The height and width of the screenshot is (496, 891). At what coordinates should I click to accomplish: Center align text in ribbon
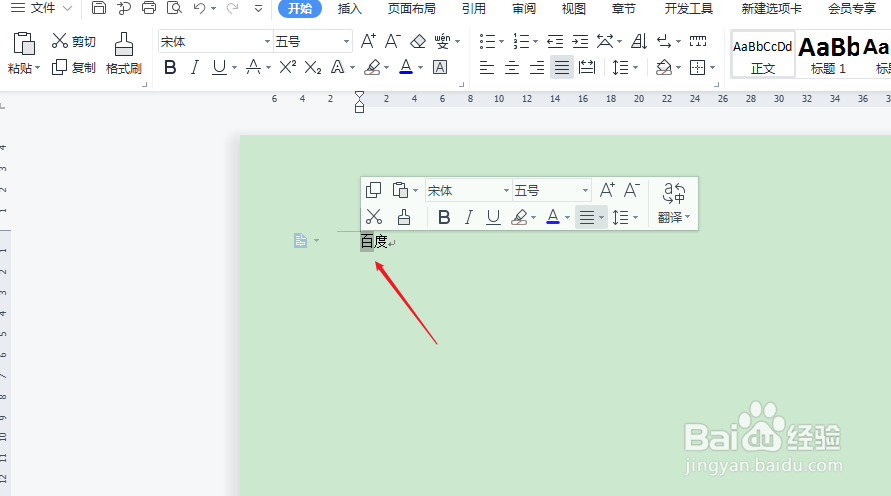pos(511,68)
